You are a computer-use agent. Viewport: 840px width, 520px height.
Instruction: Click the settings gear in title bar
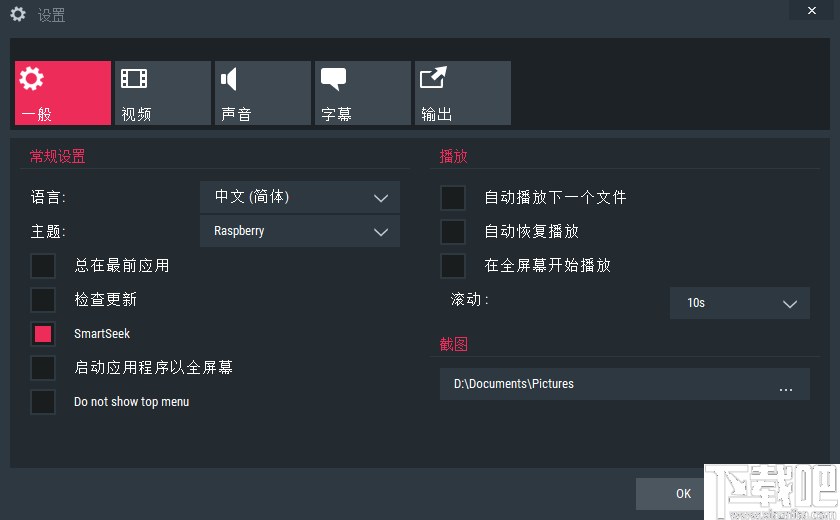click(x=18, y=15)
